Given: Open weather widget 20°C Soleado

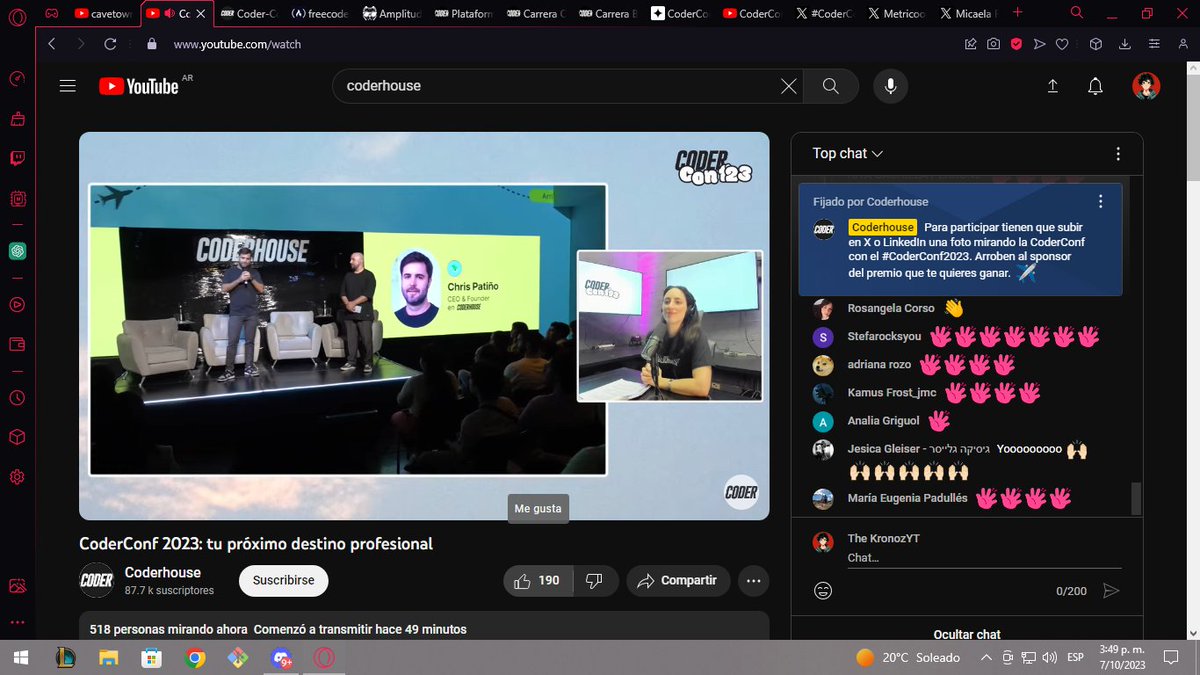Looking at the screenshot, I should (908, 657).
